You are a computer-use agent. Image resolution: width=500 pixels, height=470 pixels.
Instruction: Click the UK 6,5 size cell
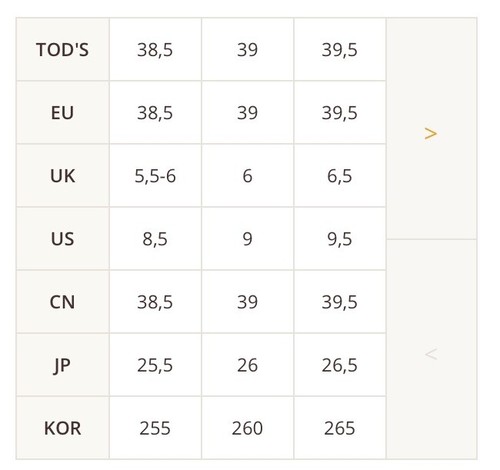pyautogui.click(x=340, y=175)
